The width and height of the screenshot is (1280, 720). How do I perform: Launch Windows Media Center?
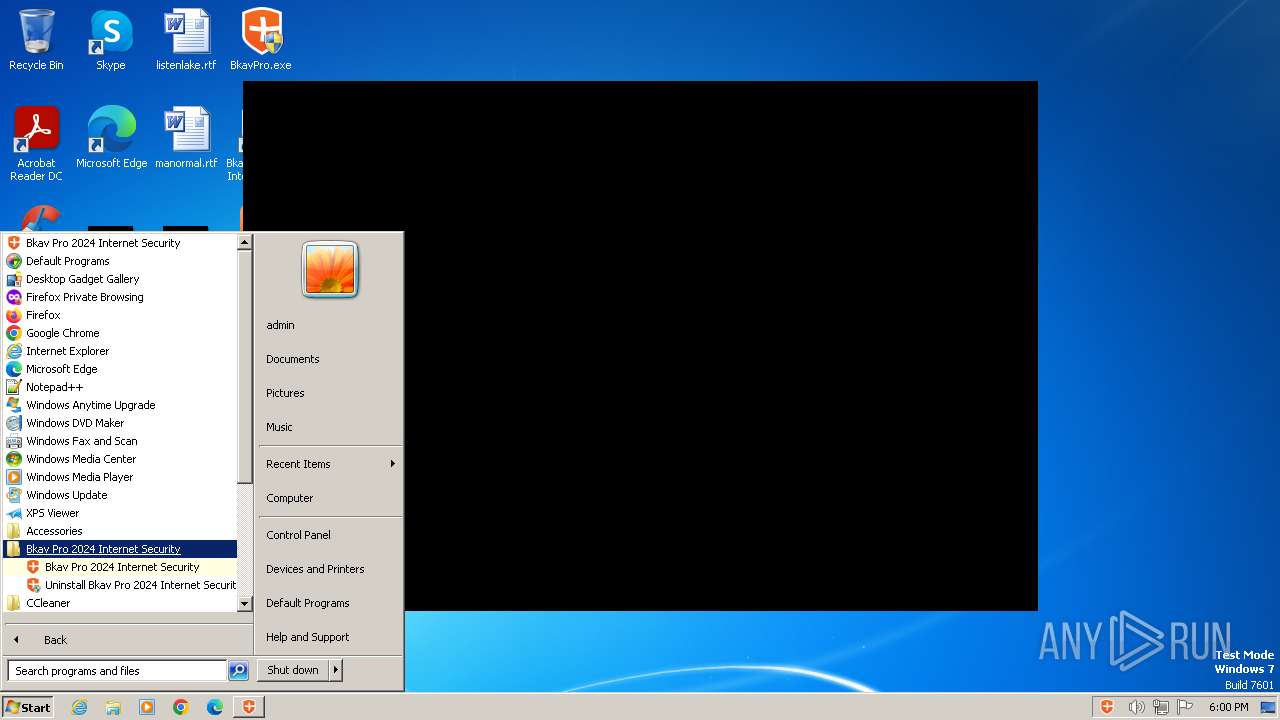click(x=120, y=459)
